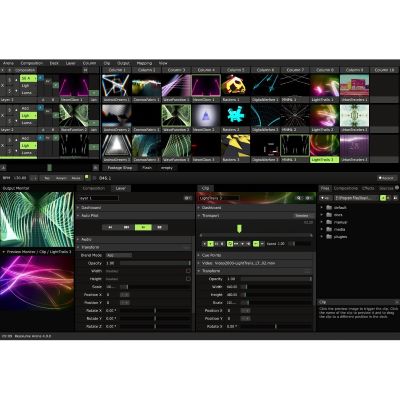Click the blue B bypass button on Layer 2
Image resolution: width=400 pixels, height=400 pixels.
point(41,107)
